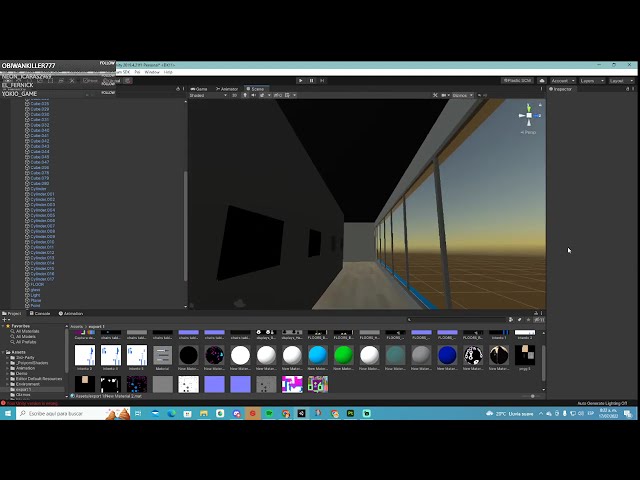Click the blue Z axis on orientation gizmo
The image size is (640, 480).
538,116
